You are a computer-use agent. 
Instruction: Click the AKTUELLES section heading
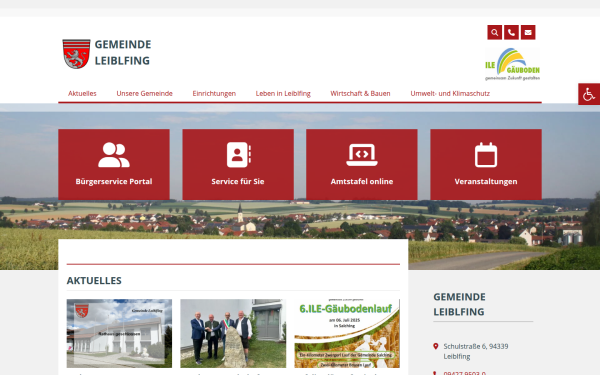[x=94, y=280]
